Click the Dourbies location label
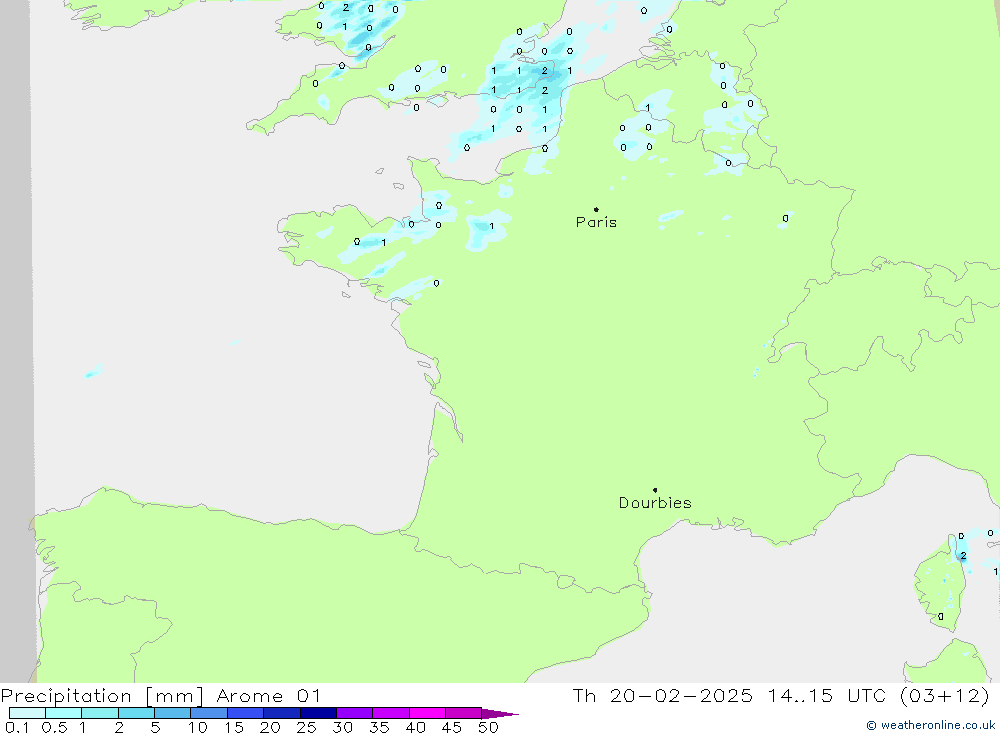1000x733 pixels. click(x=655, y=503)
